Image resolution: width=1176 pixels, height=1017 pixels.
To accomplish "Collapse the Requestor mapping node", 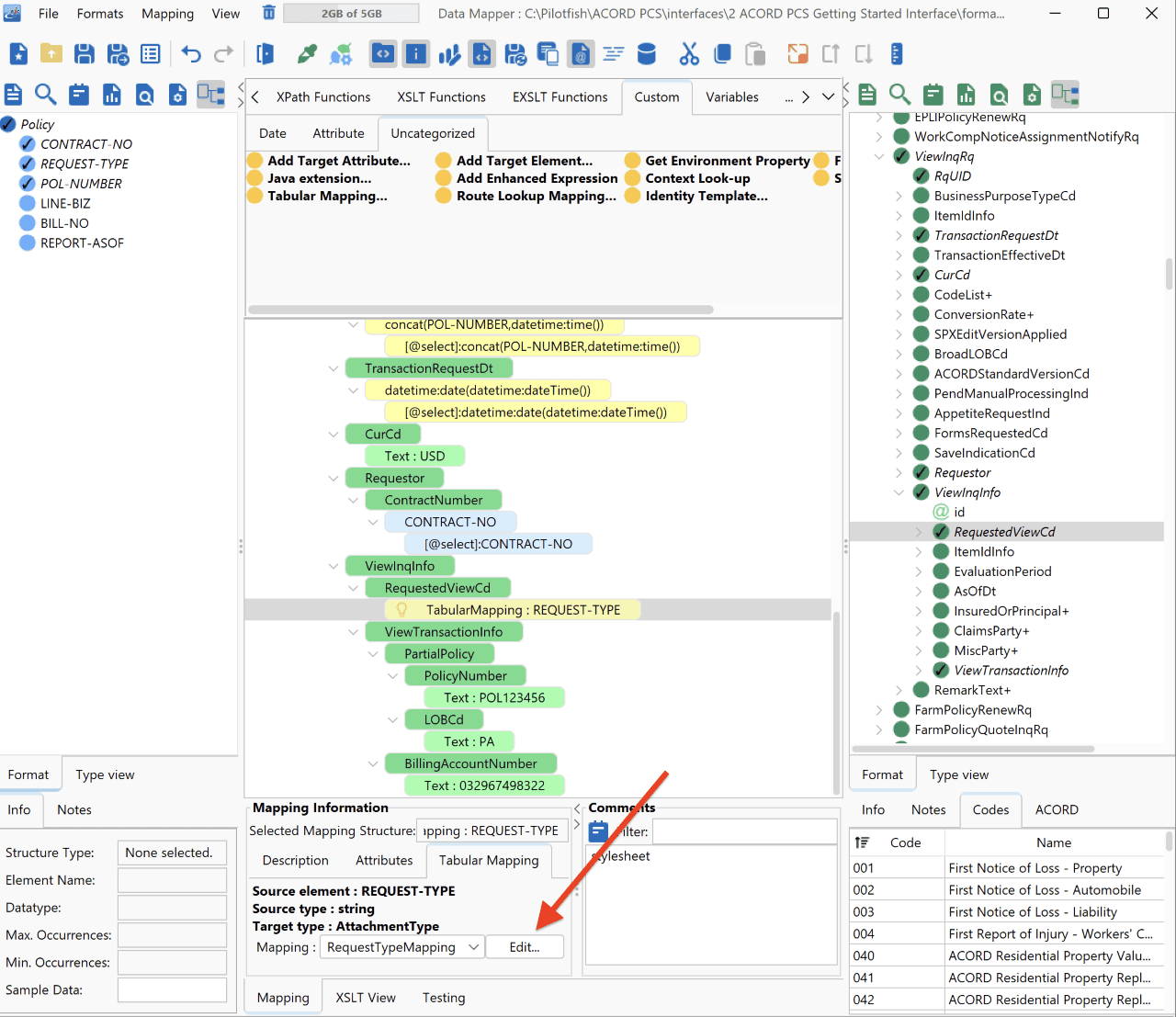I will (334, 479).
